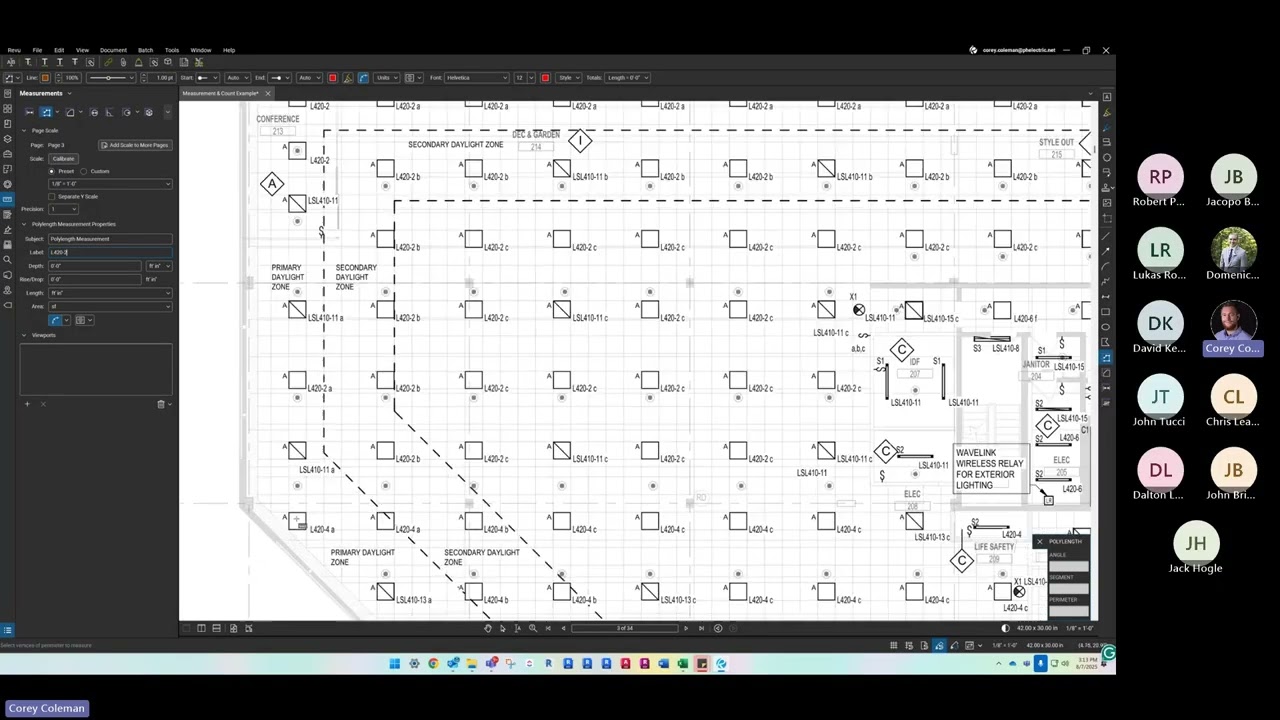Click the Zoom tool in bottom navigation bar
Viewport: 1280px width, 720px height.
point(532,628)
